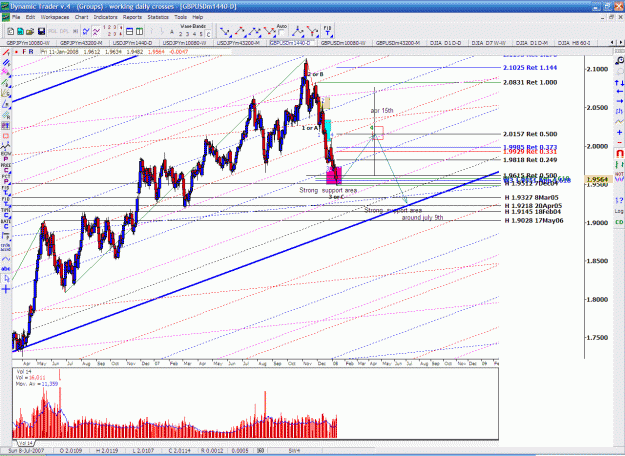Select the blue crosshair plus tool
The image size is (625, 456).
pyautogui.click(x=6, y=289)
